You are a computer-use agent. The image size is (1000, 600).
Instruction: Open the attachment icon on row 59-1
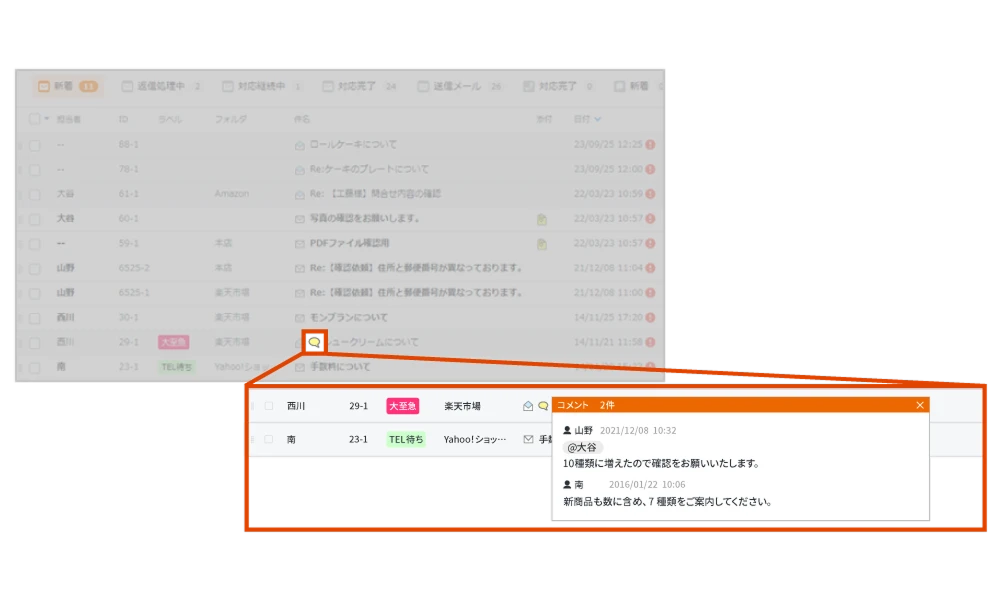(541, 244)
